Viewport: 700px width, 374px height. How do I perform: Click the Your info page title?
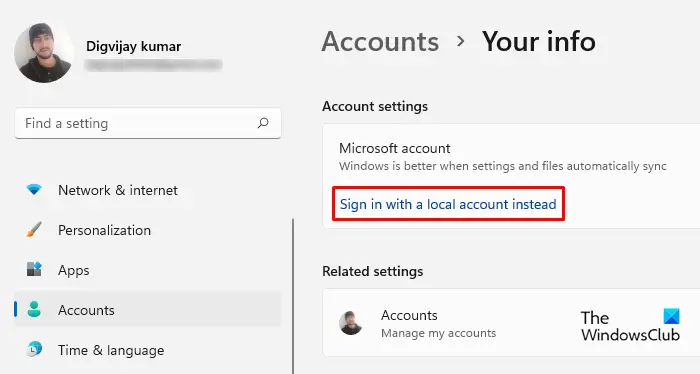tap(539, 42)
